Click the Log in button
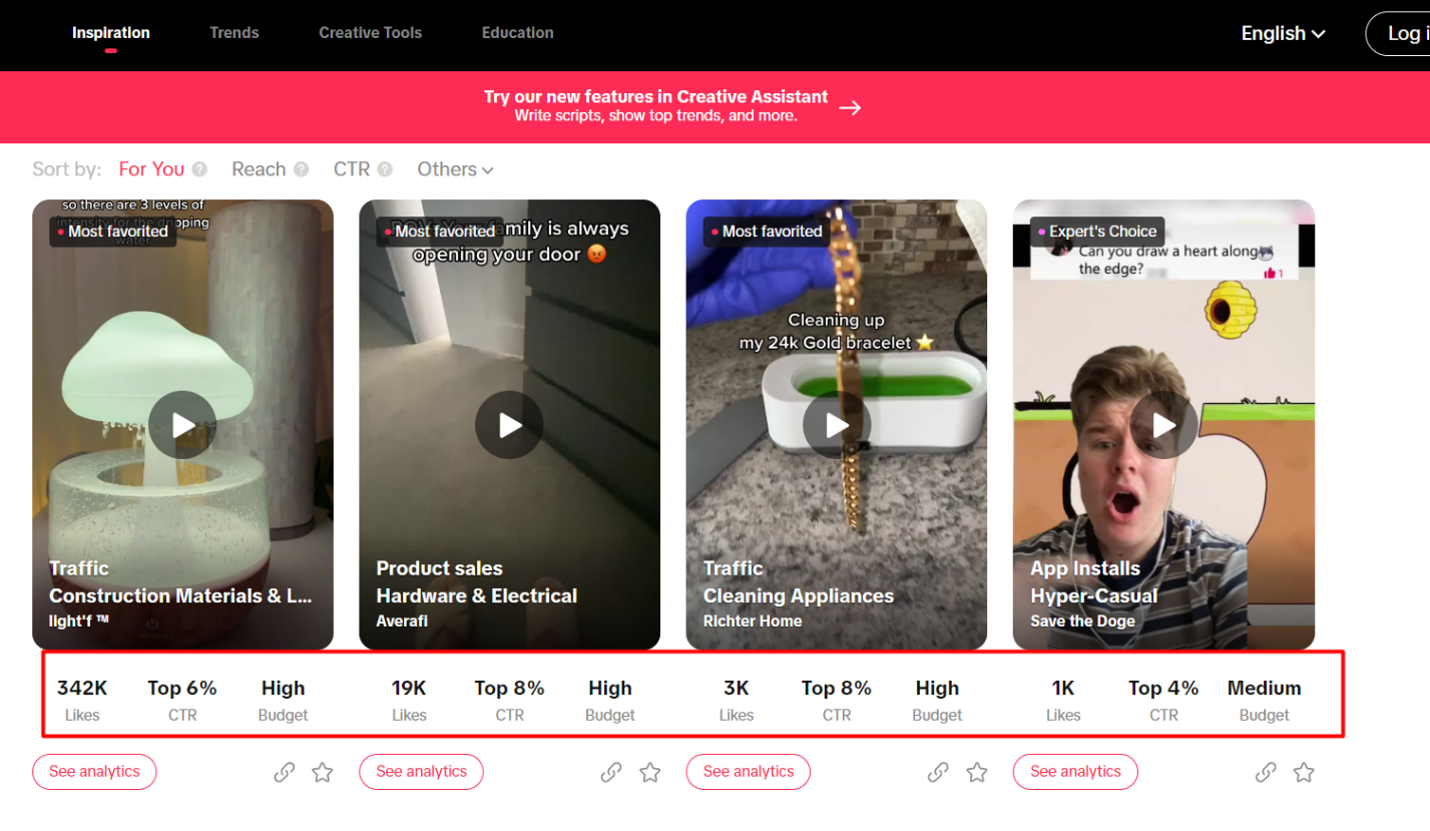The image size is (1430, 831). point(1399,33)
